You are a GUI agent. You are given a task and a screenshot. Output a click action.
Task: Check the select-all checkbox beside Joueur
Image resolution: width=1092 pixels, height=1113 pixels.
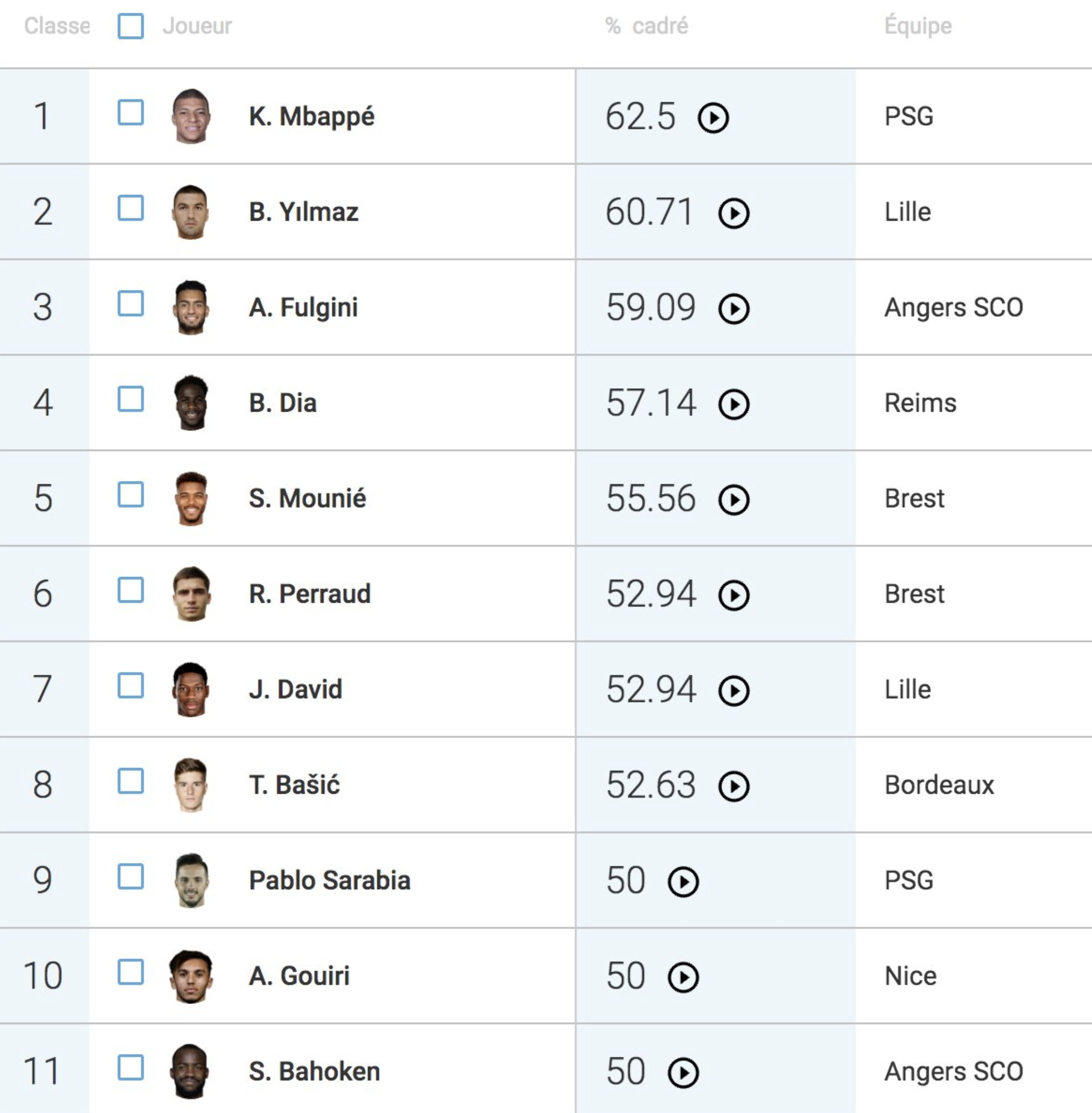(x=131, y=26)
